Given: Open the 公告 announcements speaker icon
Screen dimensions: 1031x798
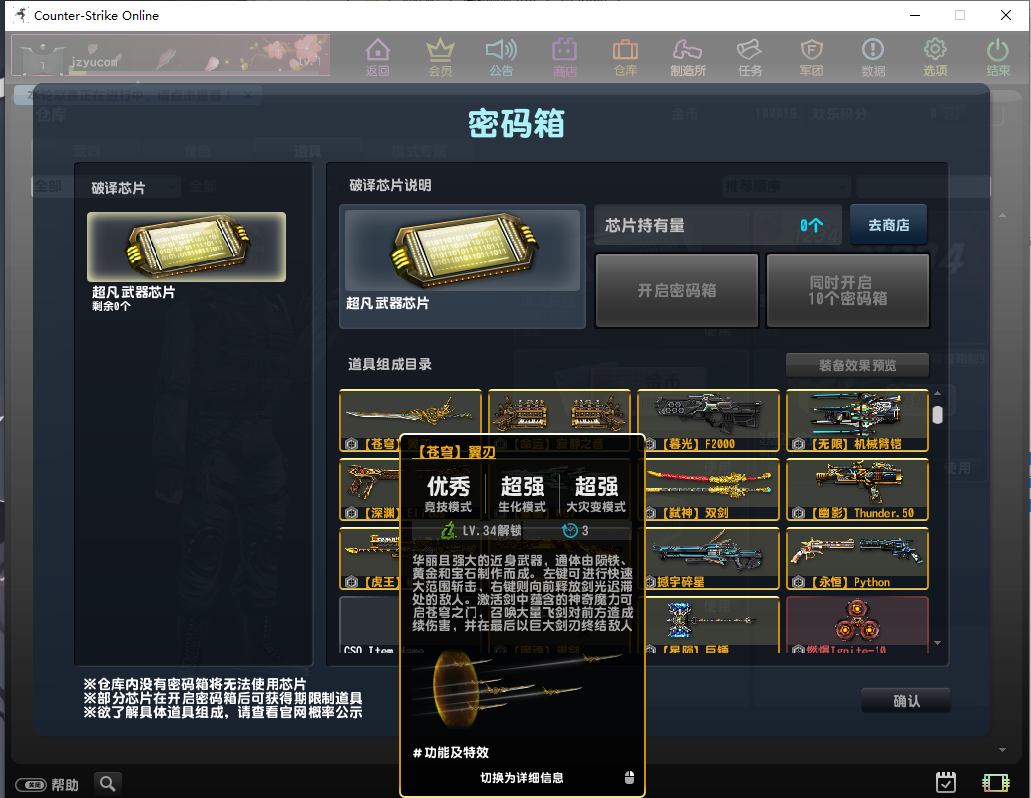Looking at the screenshot, I should coord(501,55).
